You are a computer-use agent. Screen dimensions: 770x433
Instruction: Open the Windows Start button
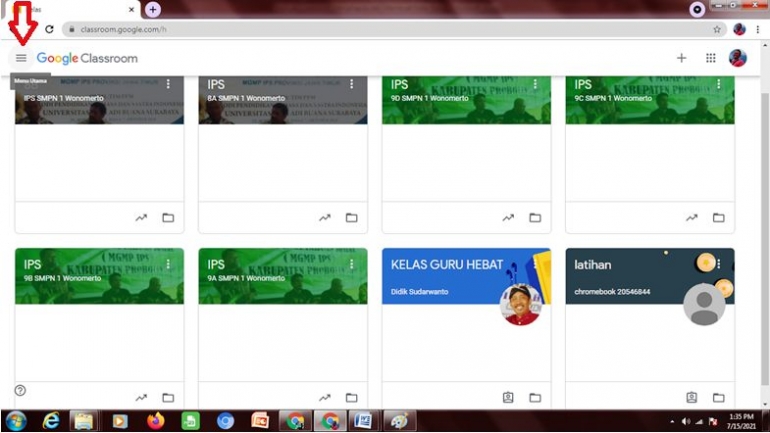pos(15,421)
